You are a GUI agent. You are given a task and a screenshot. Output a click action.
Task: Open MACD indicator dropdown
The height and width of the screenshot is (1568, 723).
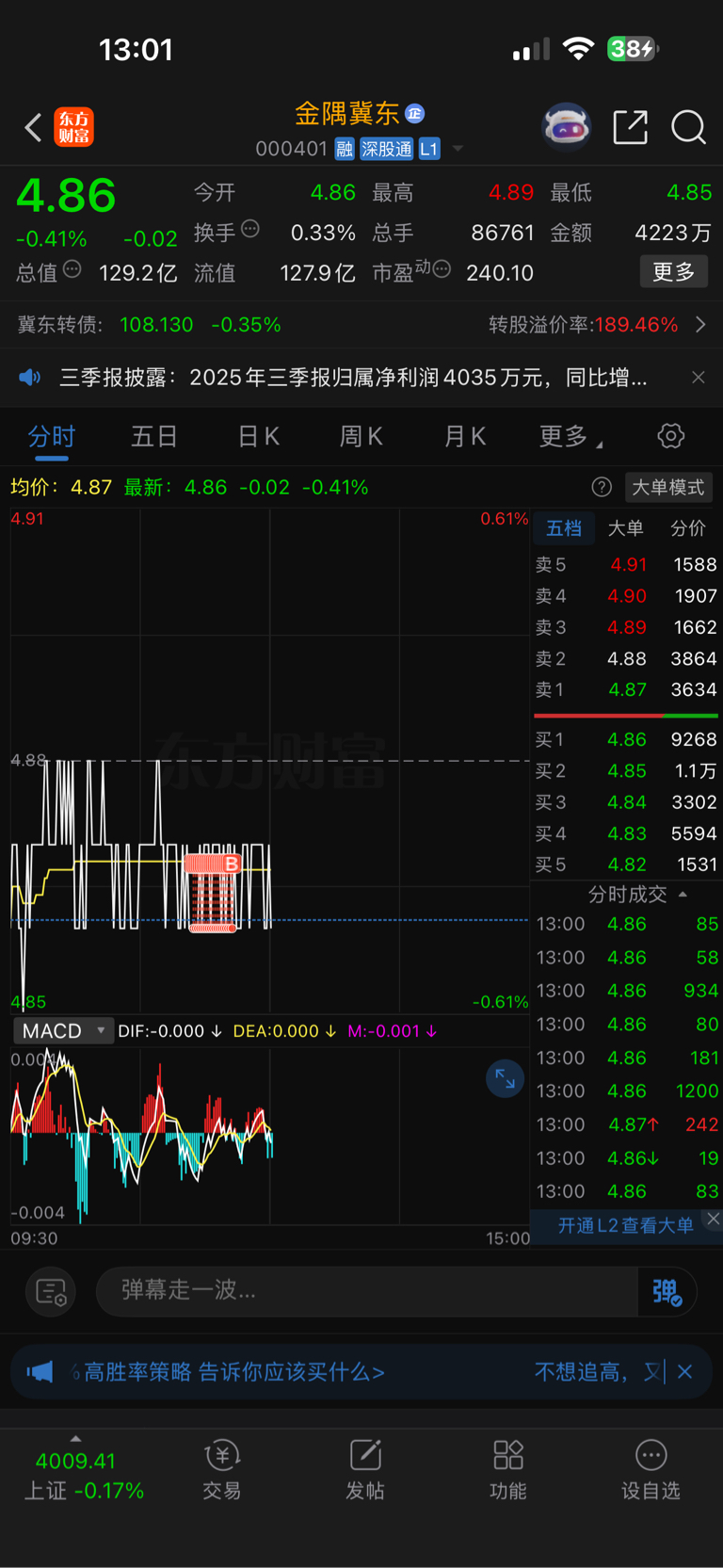64,1031
